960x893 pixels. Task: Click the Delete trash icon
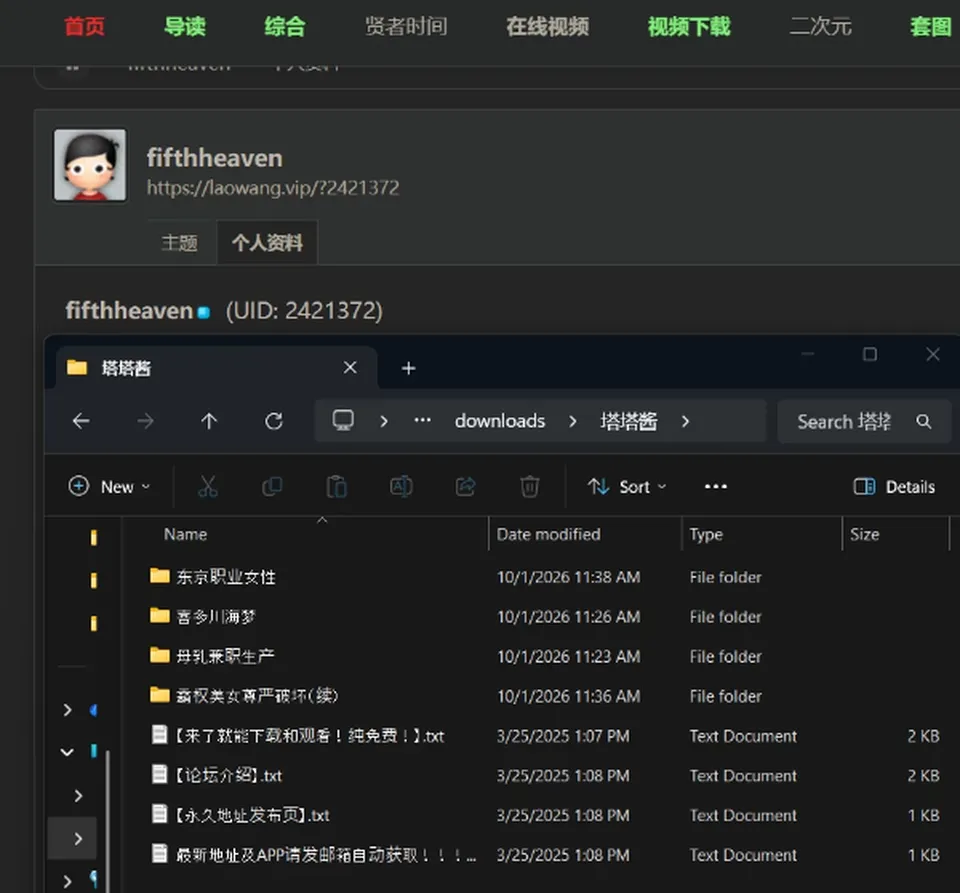(x=530, y=487)
